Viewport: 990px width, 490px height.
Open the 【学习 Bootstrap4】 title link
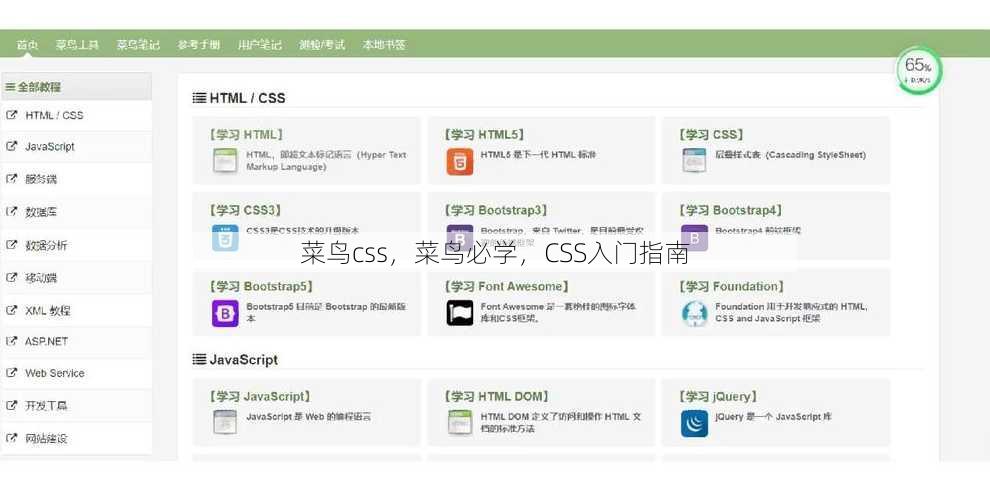pyautogui.click(x=731, y=210)
